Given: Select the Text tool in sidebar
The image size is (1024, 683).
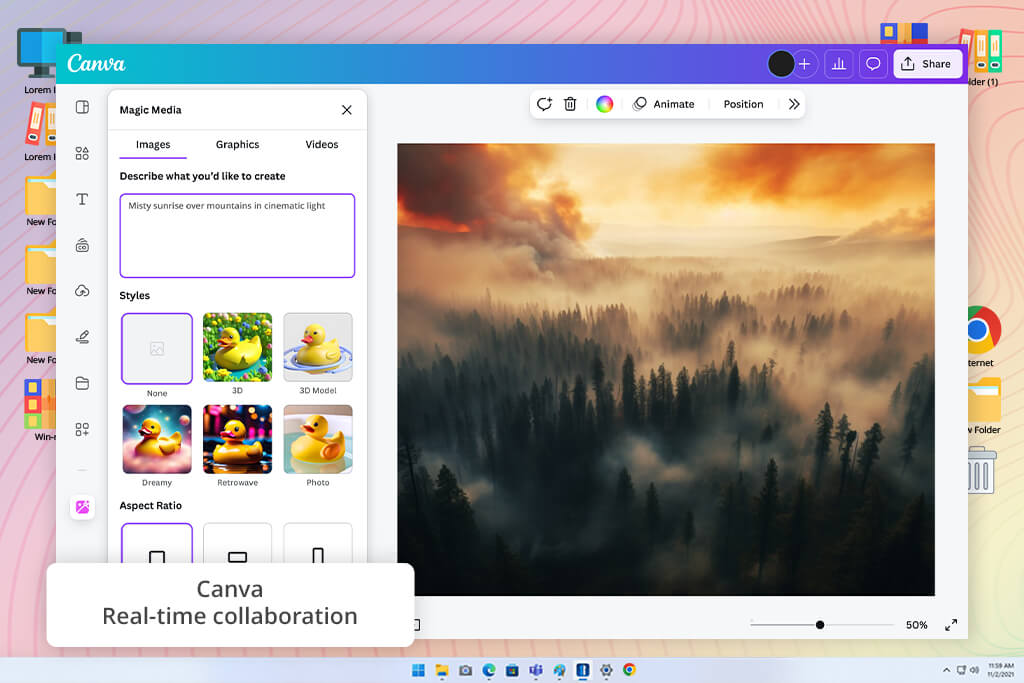Looking at the screenshot, I should point(82,199).
